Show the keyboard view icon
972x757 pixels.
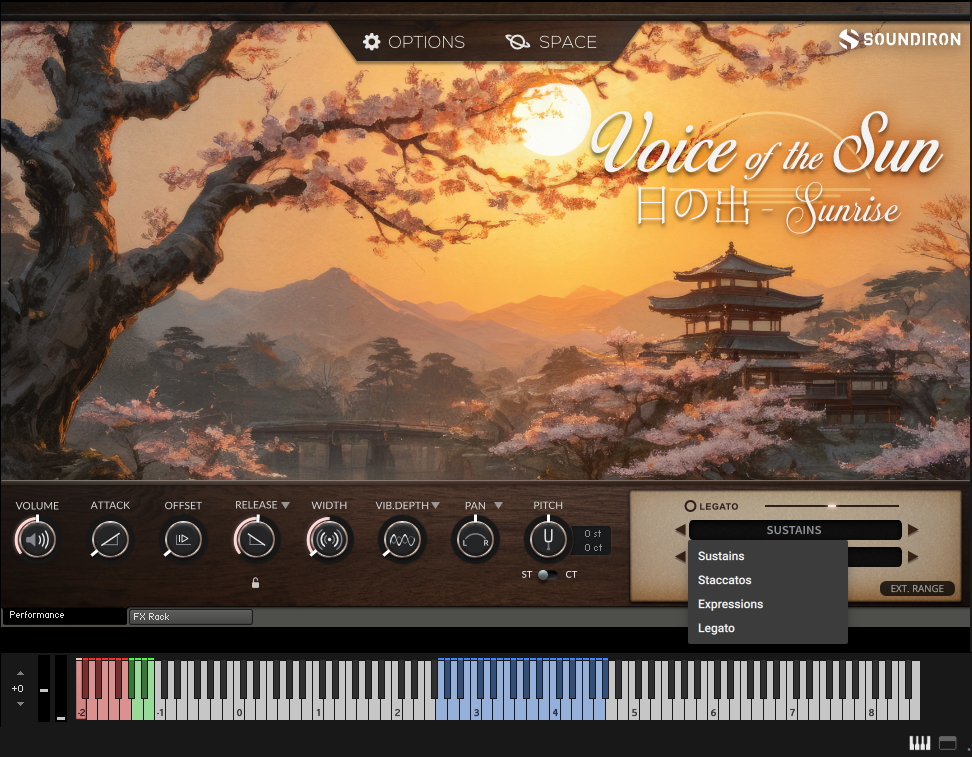918,743
